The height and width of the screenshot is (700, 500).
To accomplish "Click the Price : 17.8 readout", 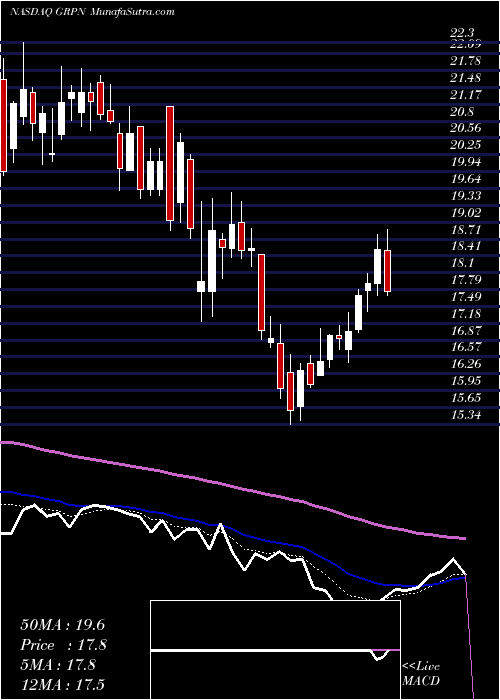I will pyautogui.click(x=63, y=645).
